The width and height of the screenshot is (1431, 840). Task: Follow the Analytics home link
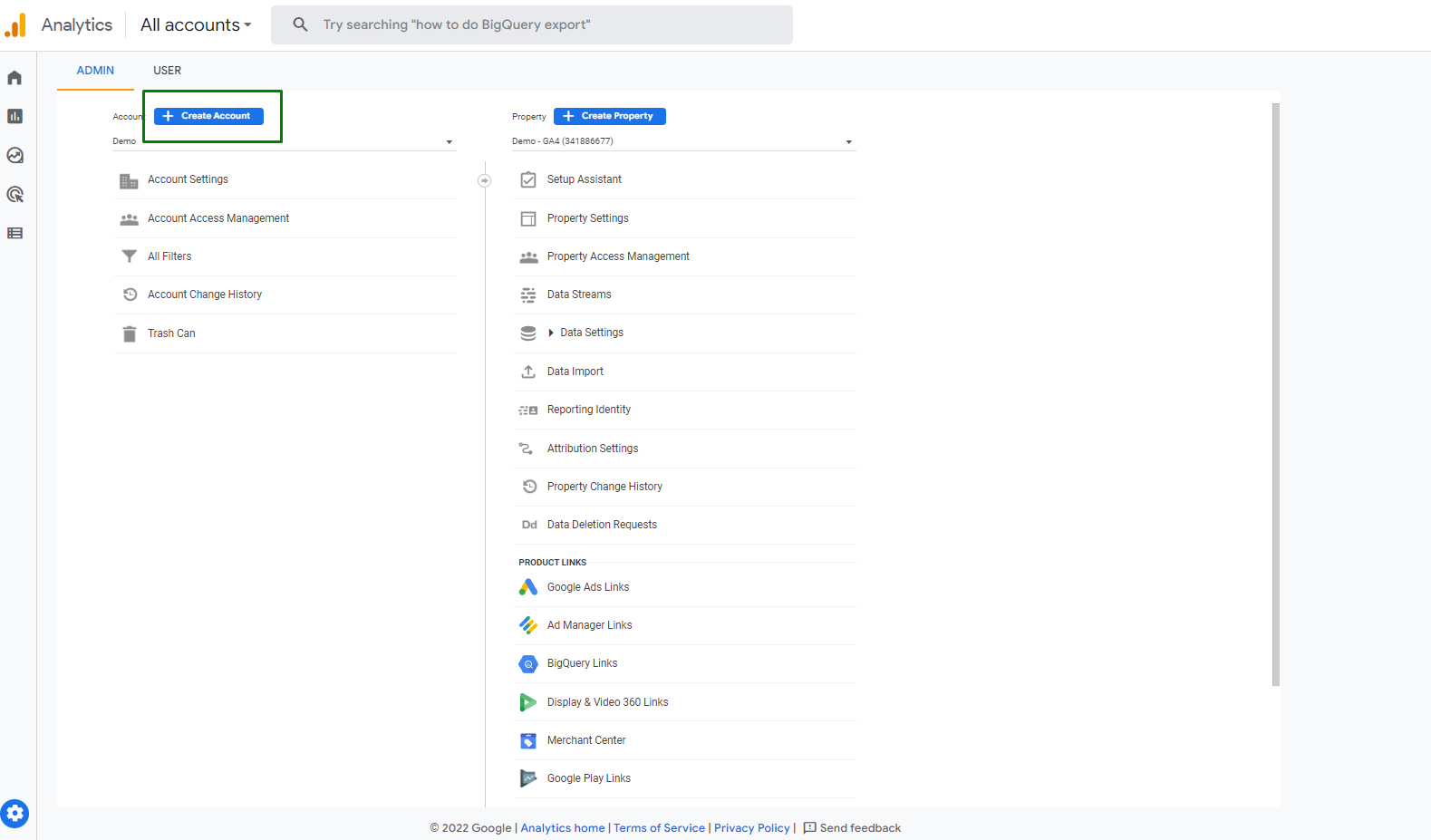[563, 828]
